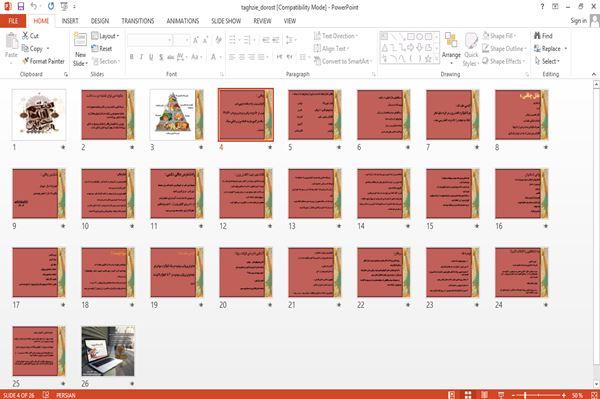Click Reset slide button

[x=101, y=49]
